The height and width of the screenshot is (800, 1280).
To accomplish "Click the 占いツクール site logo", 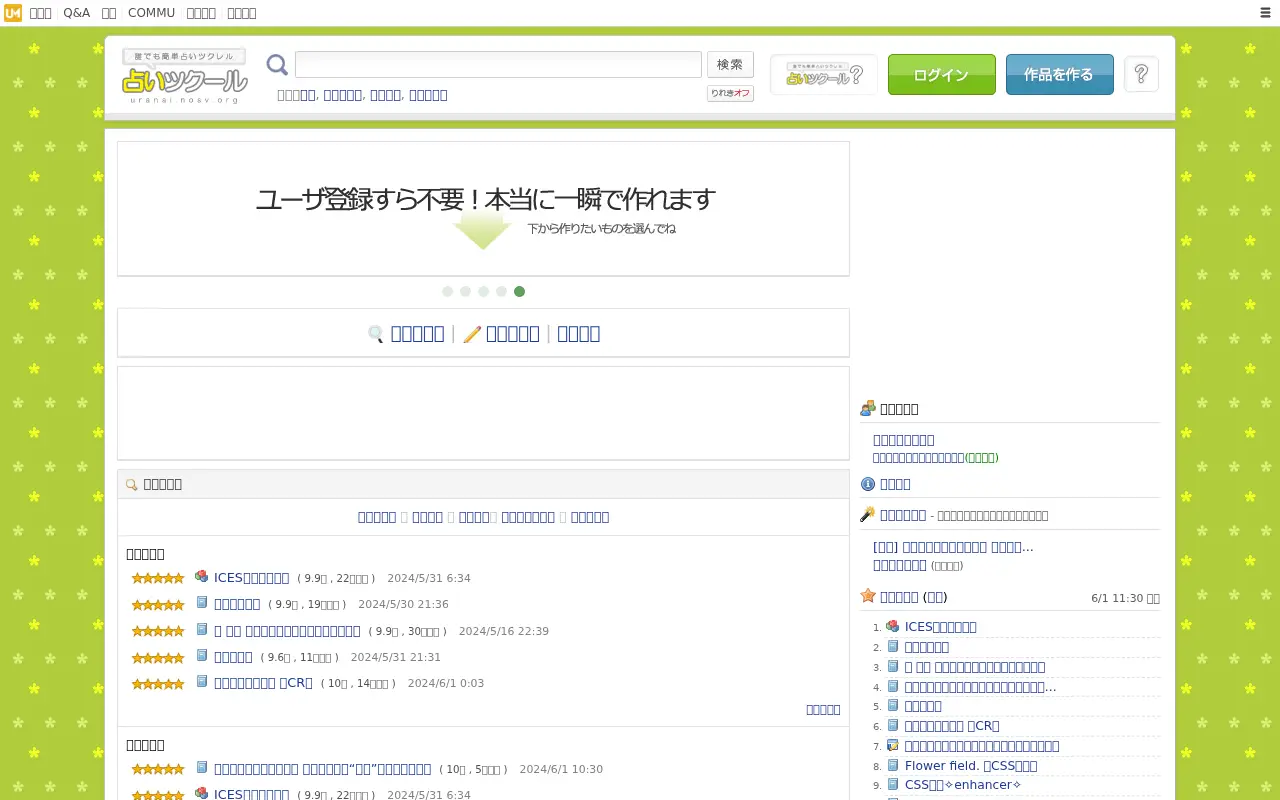I will tap(184, 75).
